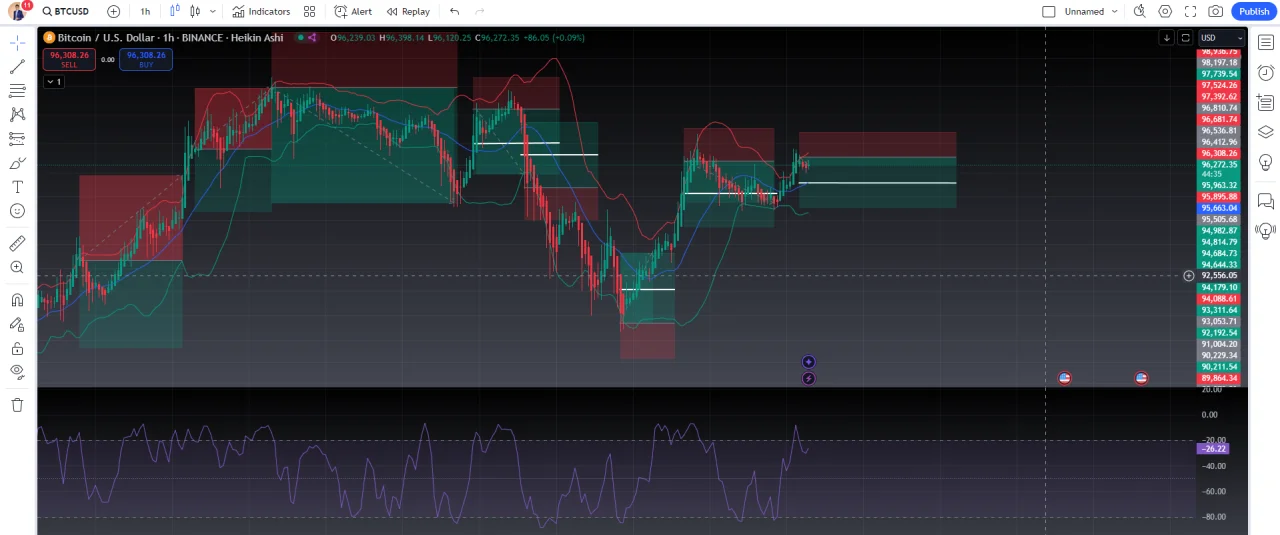Viewport: 1280px width, 535px height.
Task: Toggle auto-fit price scale icon
Action: pos(1185,38)
